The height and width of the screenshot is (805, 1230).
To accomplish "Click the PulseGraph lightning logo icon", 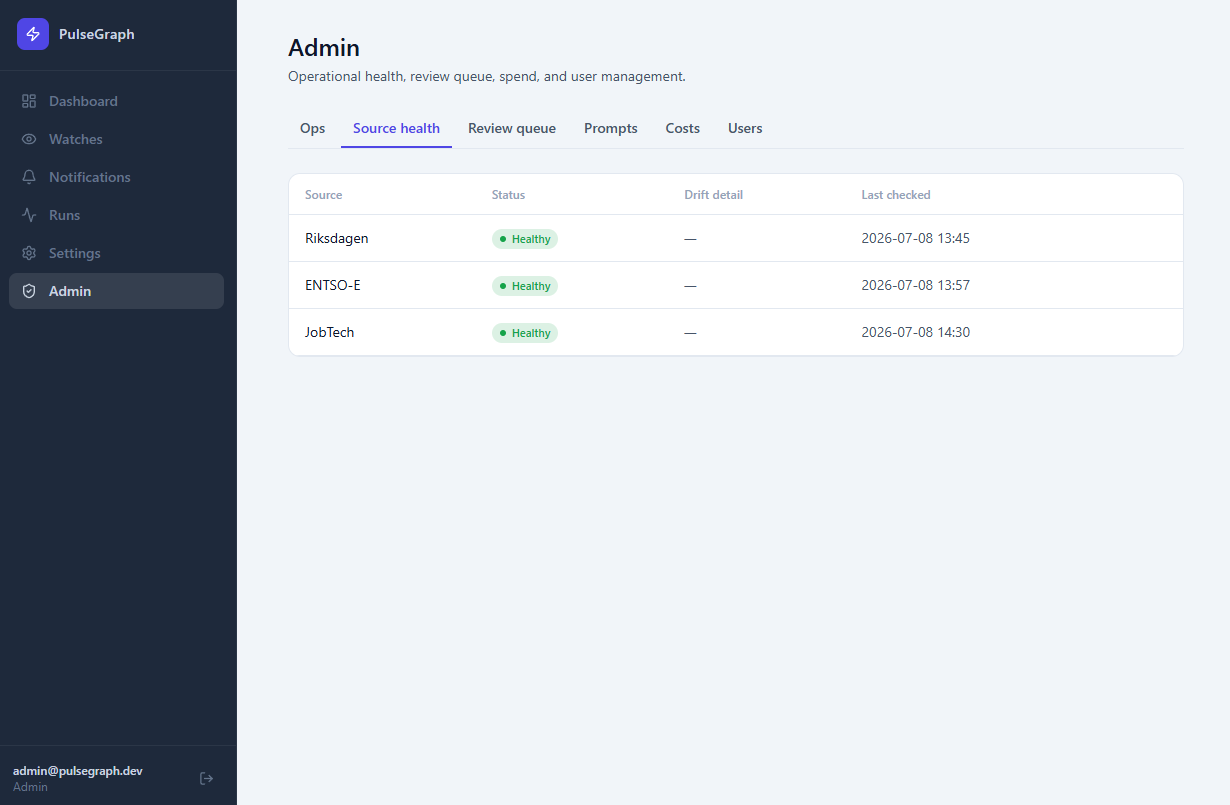I will click(33, 34).
